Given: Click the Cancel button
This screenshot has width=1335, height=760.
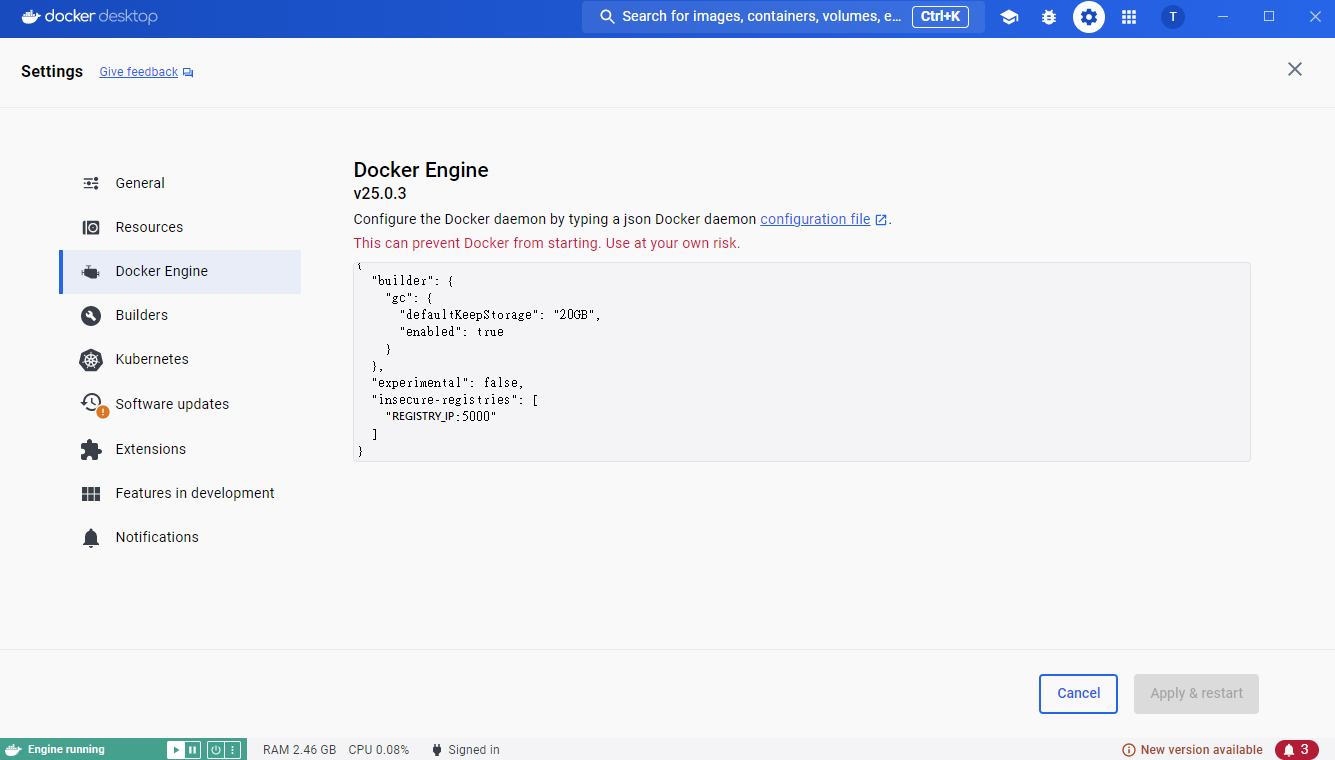Looking at the screenshot, I should click(x=1078, y=693).
